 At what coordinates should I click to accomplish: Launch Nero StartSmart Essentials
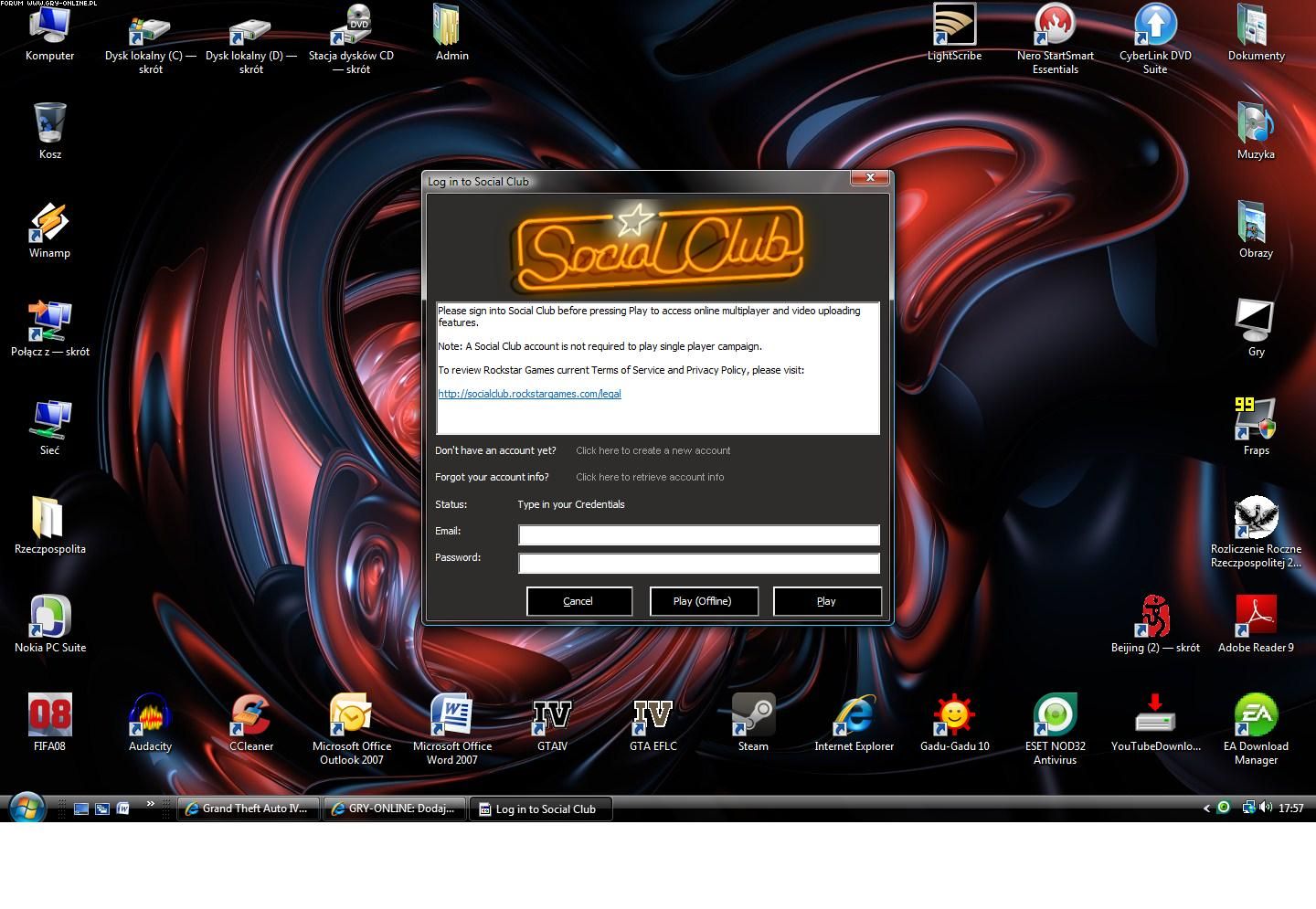pos(1055,38)
